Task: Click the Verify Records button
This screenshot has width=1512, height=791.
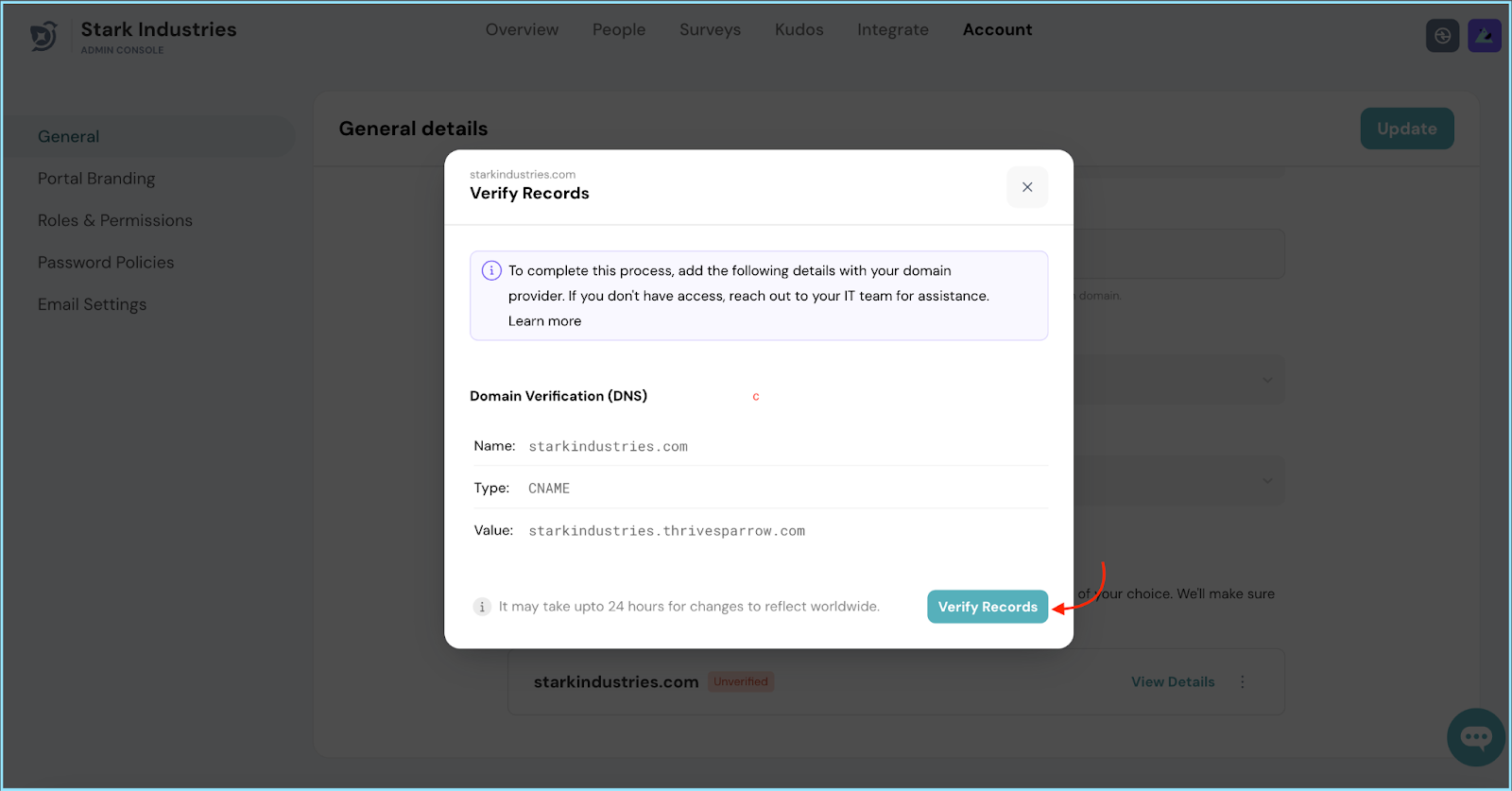Action: pos(988,607)
